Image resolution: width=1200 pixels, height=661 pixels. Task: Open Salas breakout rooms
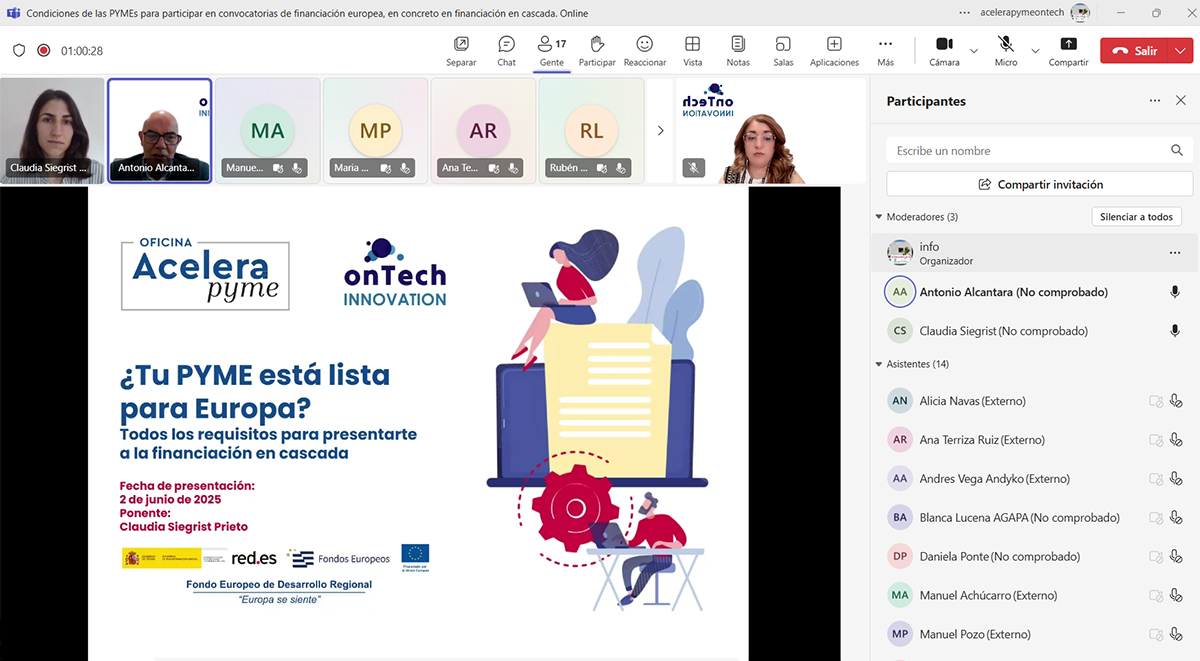pyautogui.click(x=782, y=48)
